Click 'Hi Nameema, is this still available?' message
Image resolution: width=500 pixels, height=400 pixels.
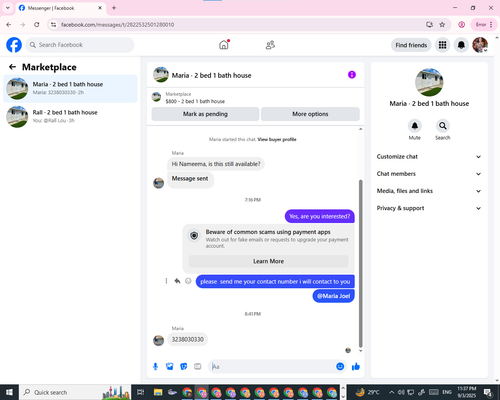216,164
